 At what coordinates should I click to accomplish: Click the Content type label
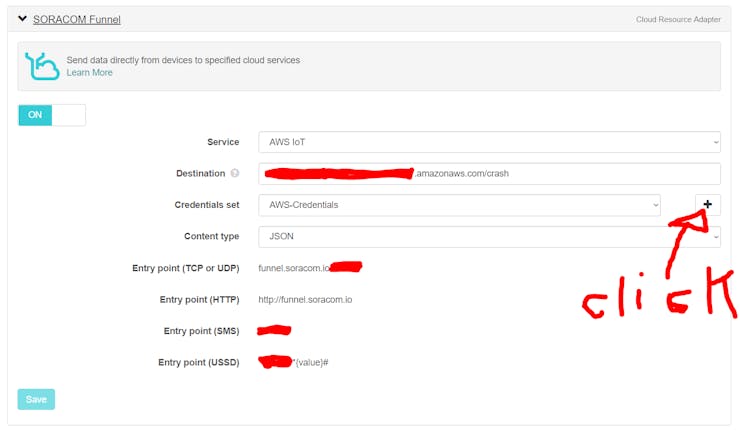pos(211,237)
